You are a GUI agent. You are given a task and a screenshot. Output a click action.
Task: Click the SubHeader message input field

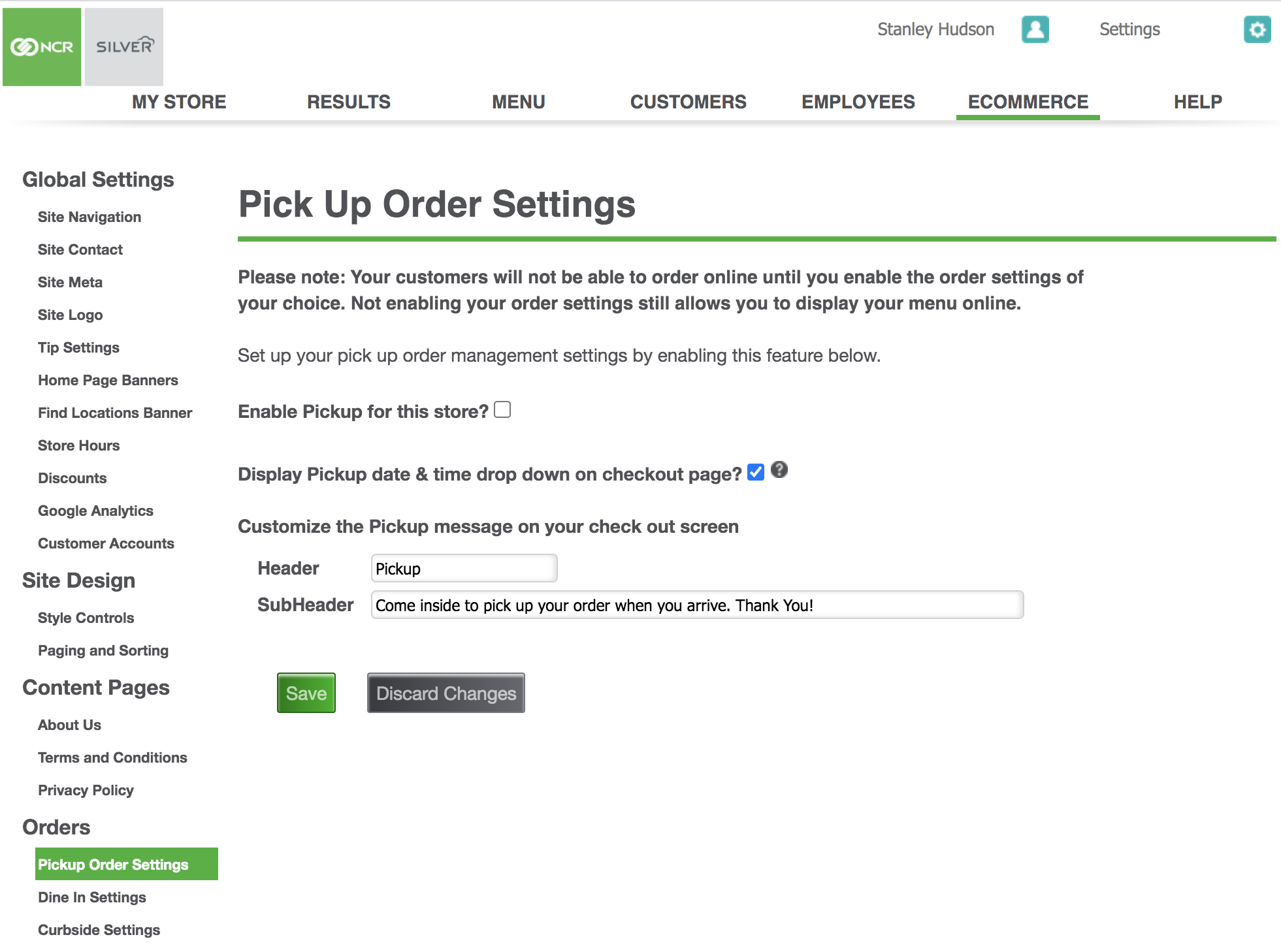point(697,605)
